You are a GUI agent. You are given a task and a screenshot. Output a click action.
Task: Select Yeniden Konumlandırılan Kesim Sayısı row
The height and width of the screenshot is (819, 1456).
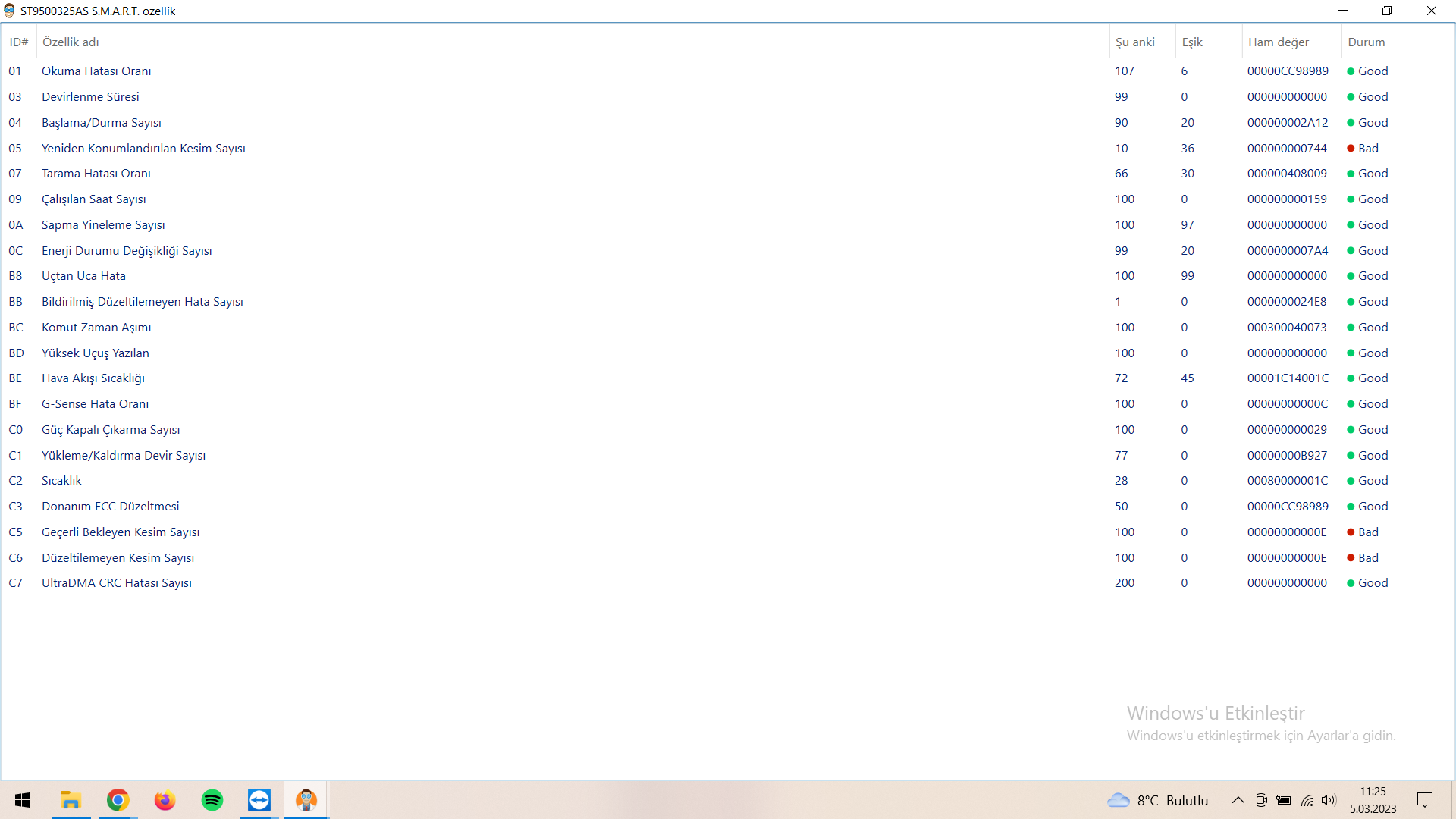tap(143, 149)
